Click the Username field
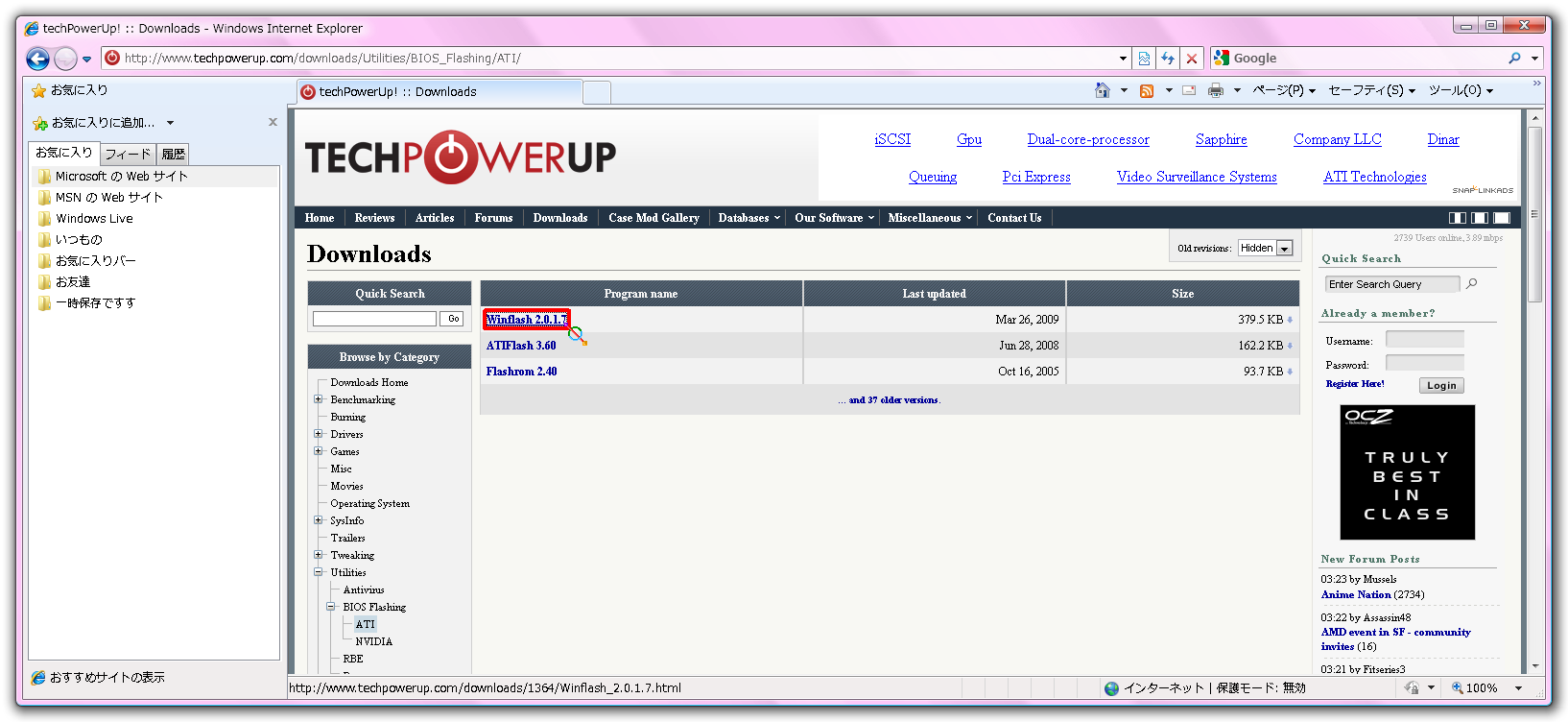The image size is (1568, 722). (1425, 340)
